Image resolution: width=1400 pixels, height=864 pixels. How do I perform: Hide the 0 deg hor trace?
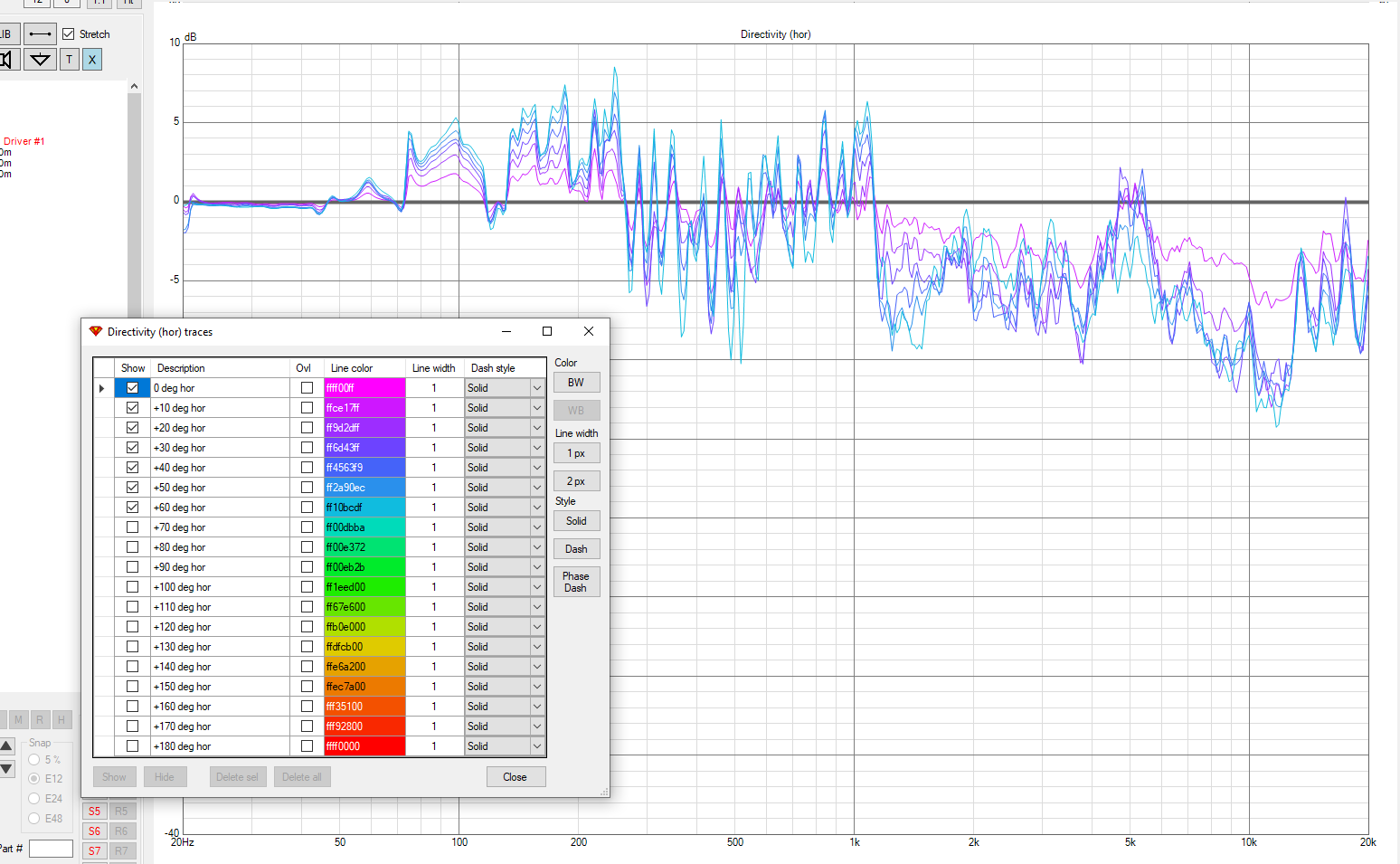click(x=133, y=388)
